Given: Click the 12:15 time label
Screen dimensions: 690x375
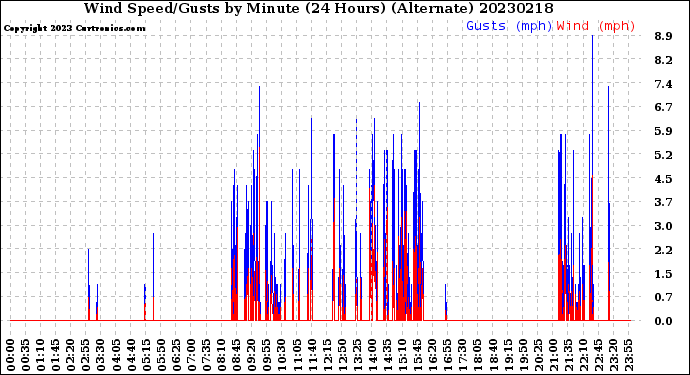Looking at the screenshot, I should [327, 355].
